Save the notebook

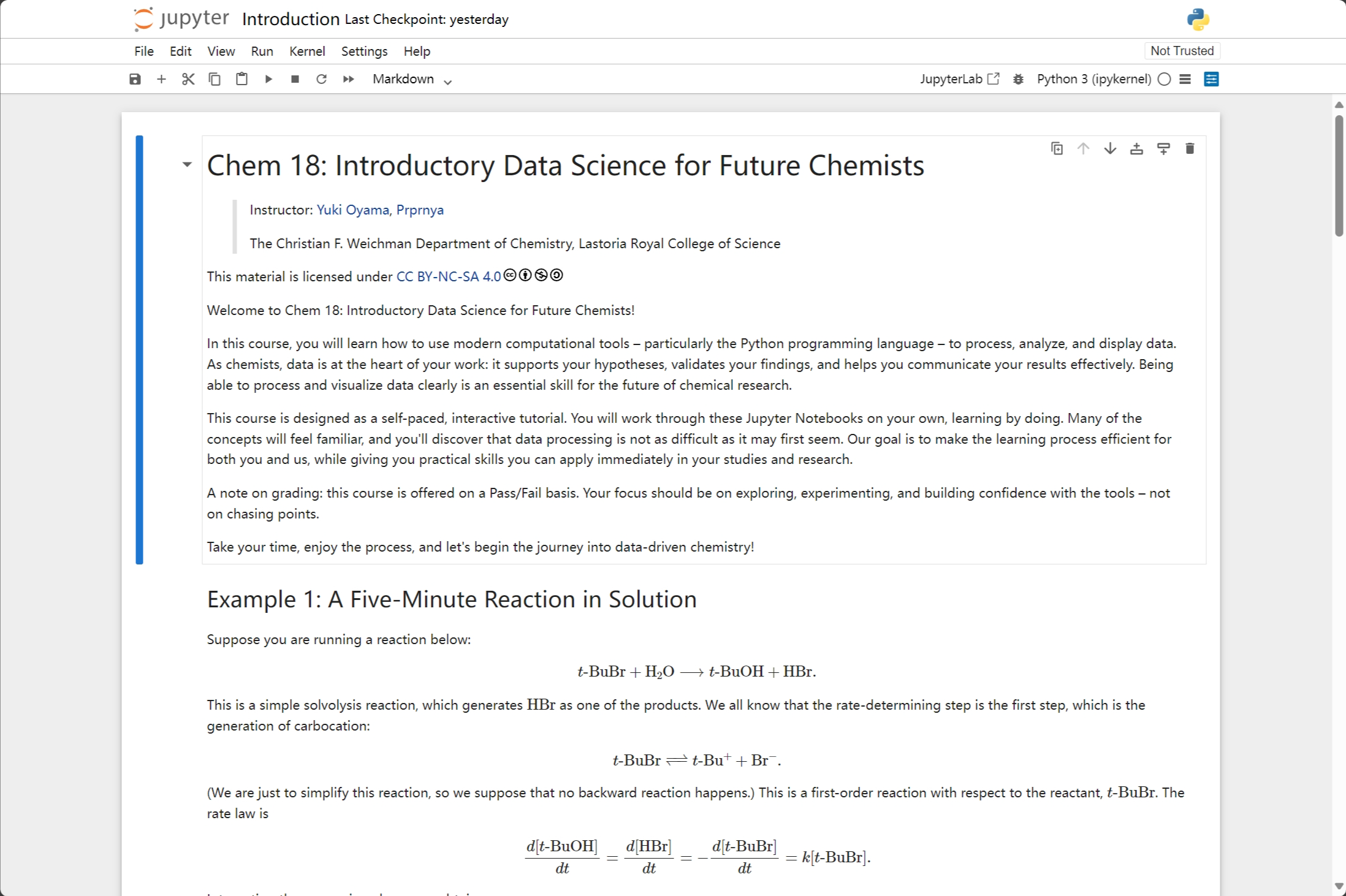point(135,78)
